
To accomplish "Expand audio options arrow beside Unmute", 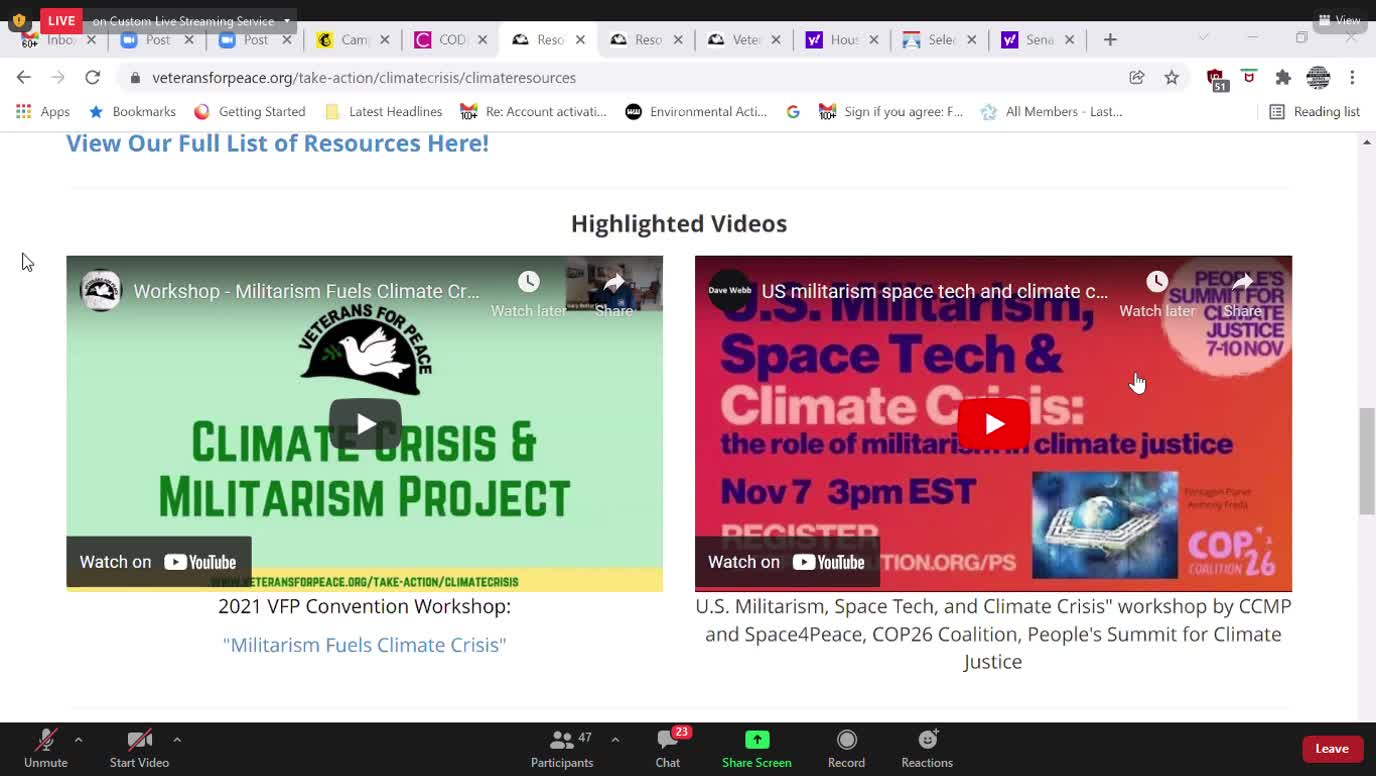I will tap(78, 740).
